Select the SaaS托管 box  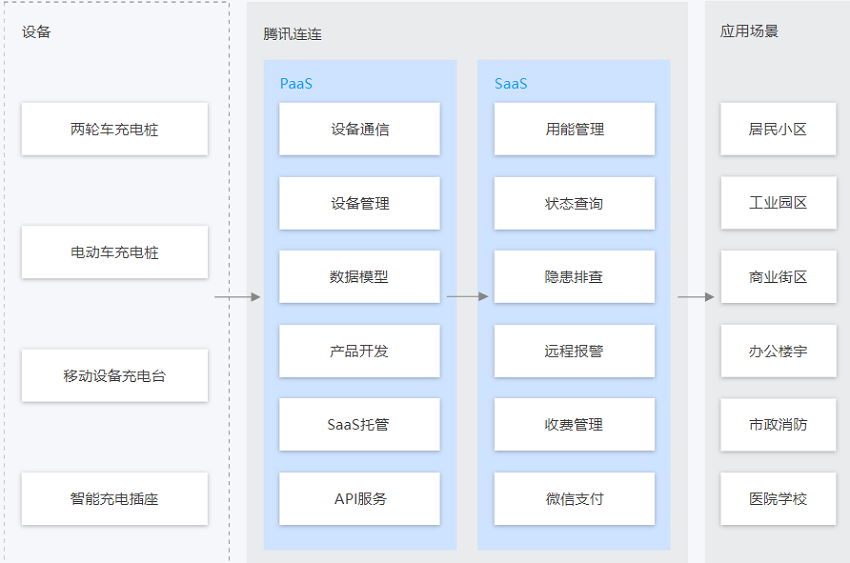[359, 425]
